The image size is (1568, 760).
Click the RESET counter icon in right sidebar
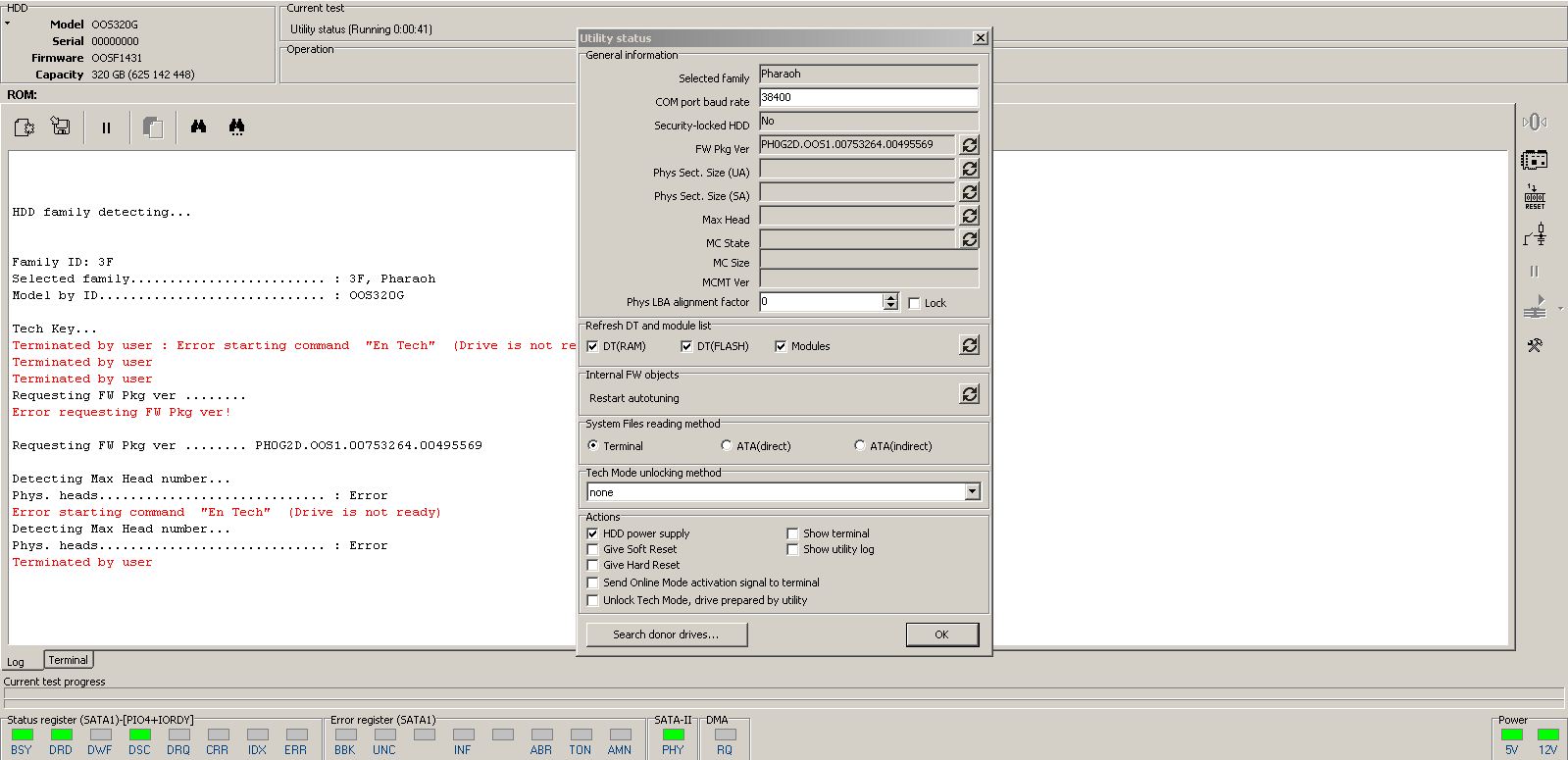click(1535, 196)
